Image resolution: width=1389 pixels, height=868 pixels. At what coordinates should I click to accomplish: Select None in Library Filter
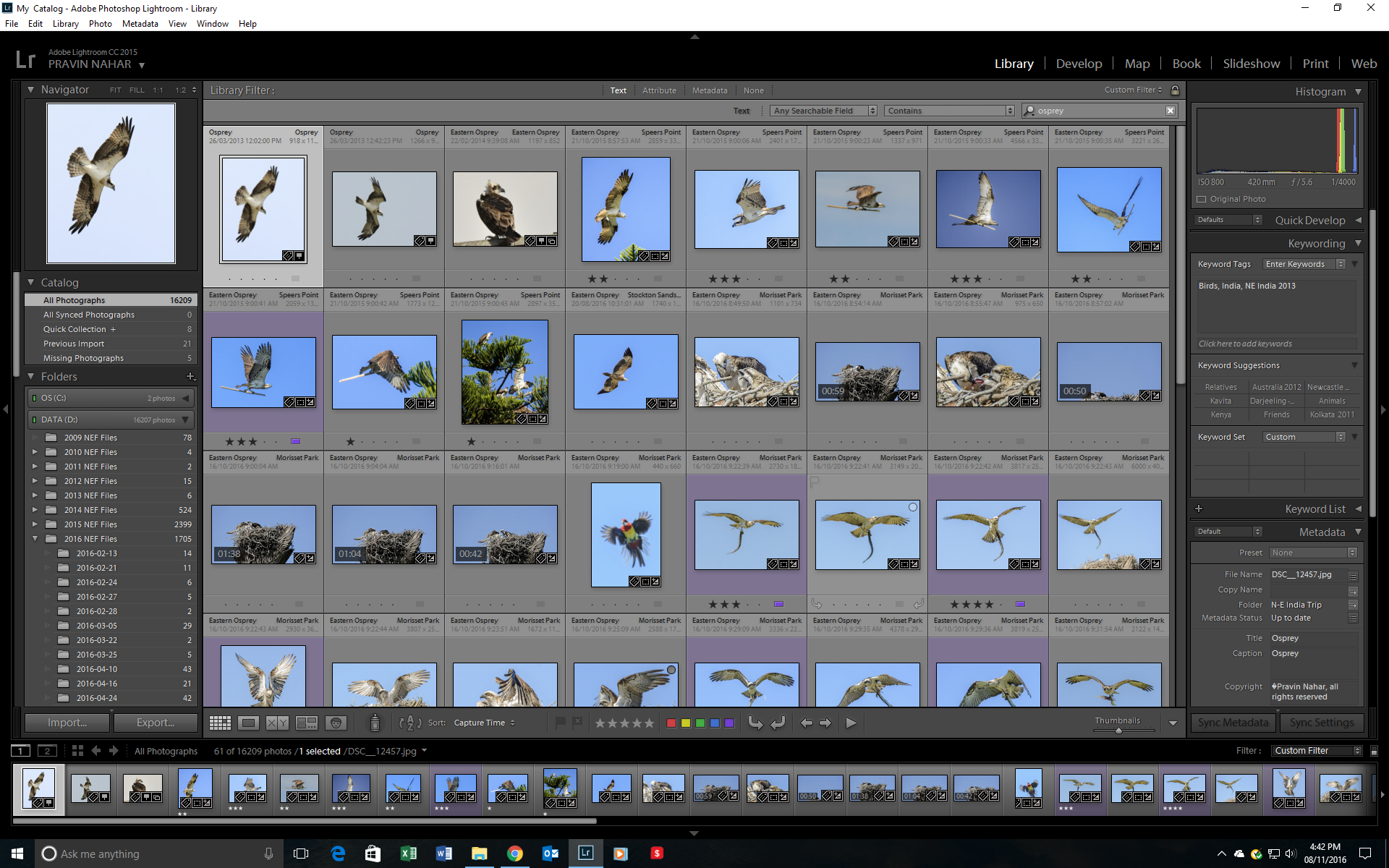point(753,90)
